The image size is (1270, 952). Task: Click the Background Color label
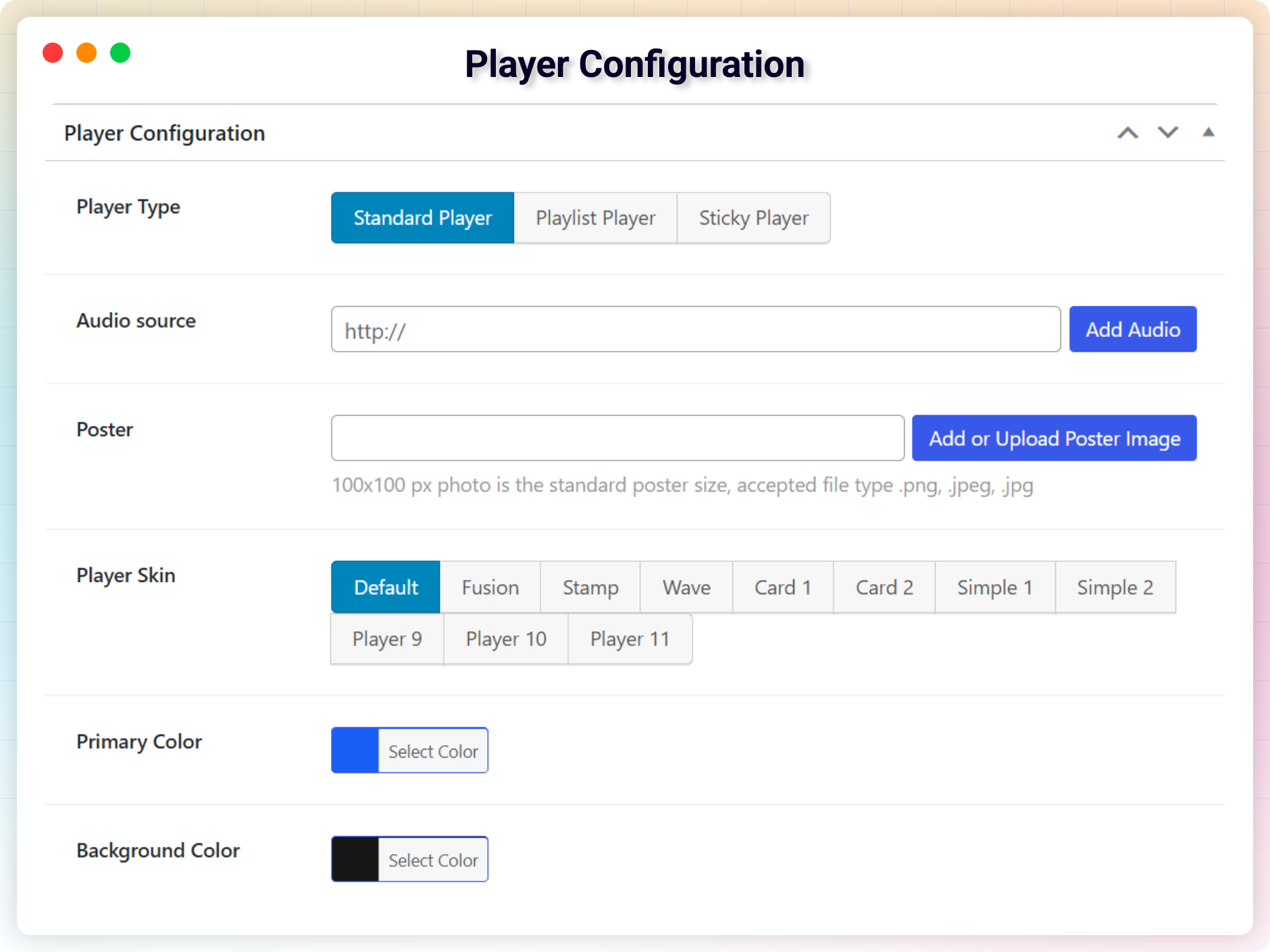pos(158,850)
